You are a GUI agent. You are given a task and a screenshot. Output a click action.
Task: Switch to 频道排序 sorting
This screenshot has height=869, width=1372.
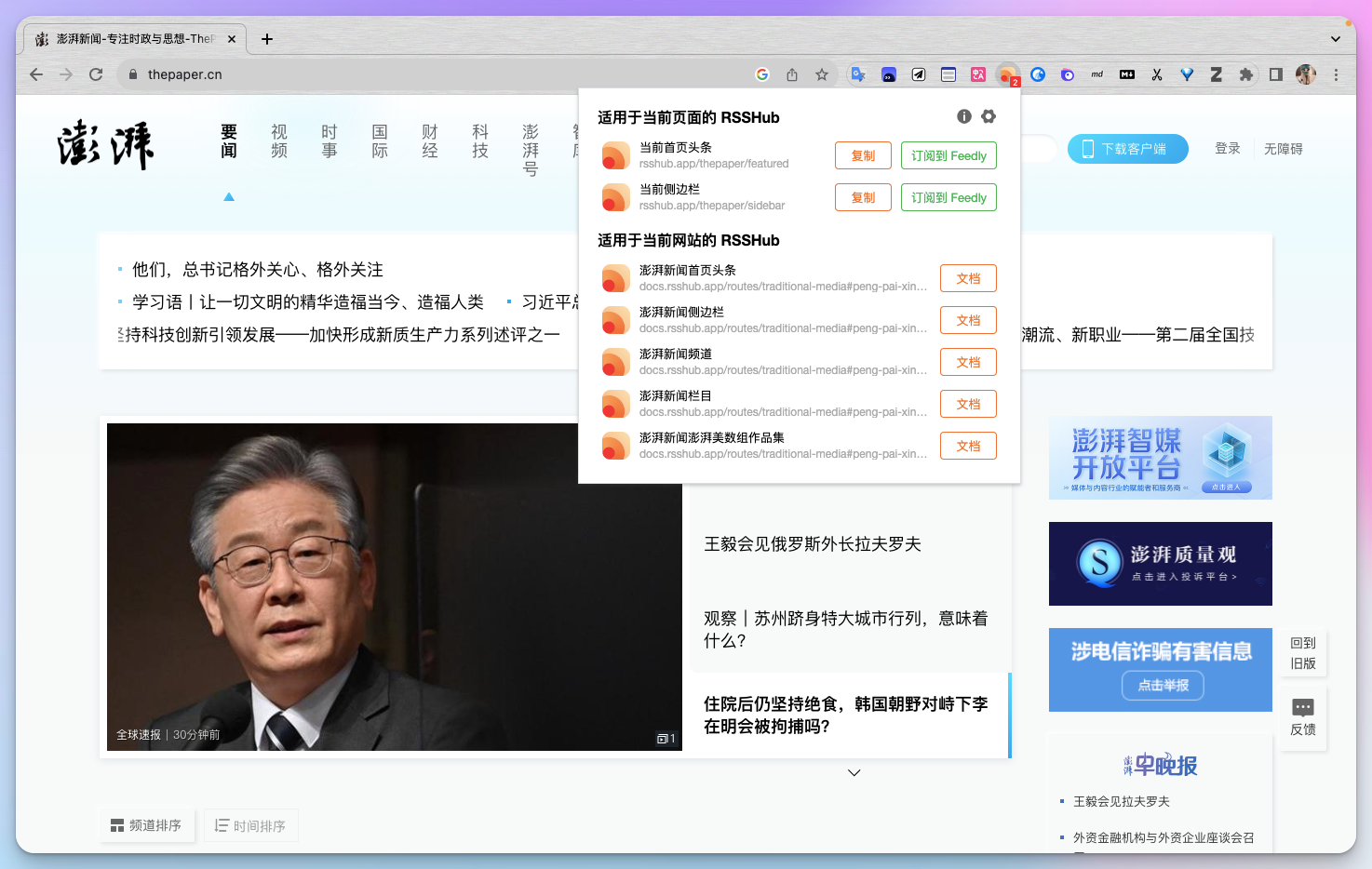click(147, 825)
